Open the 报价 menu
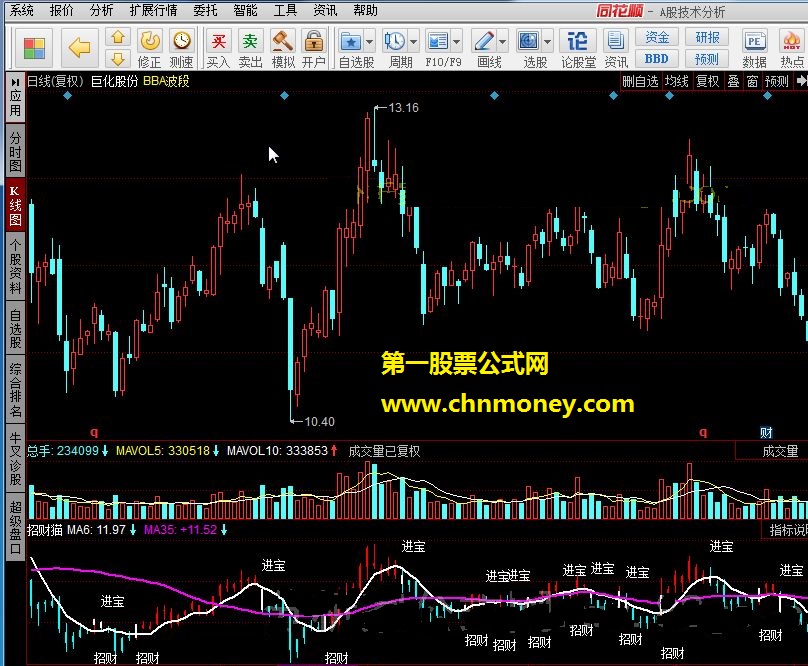808x666 pixels. [61, 10]
